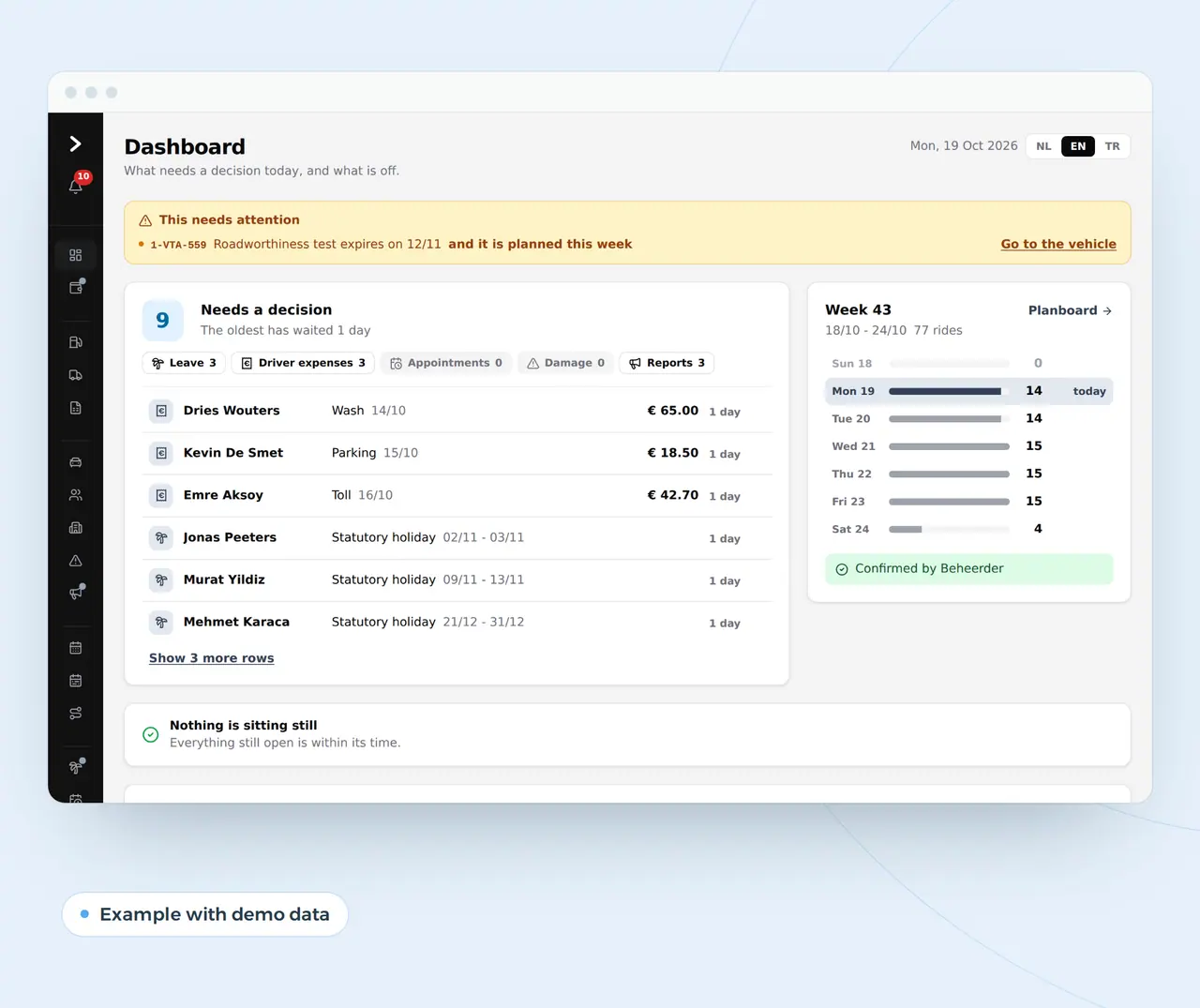Click the Week 43 heading
Viewport: 1200px width, 1008px height.
pyautogui.click(x=858, y=309)
